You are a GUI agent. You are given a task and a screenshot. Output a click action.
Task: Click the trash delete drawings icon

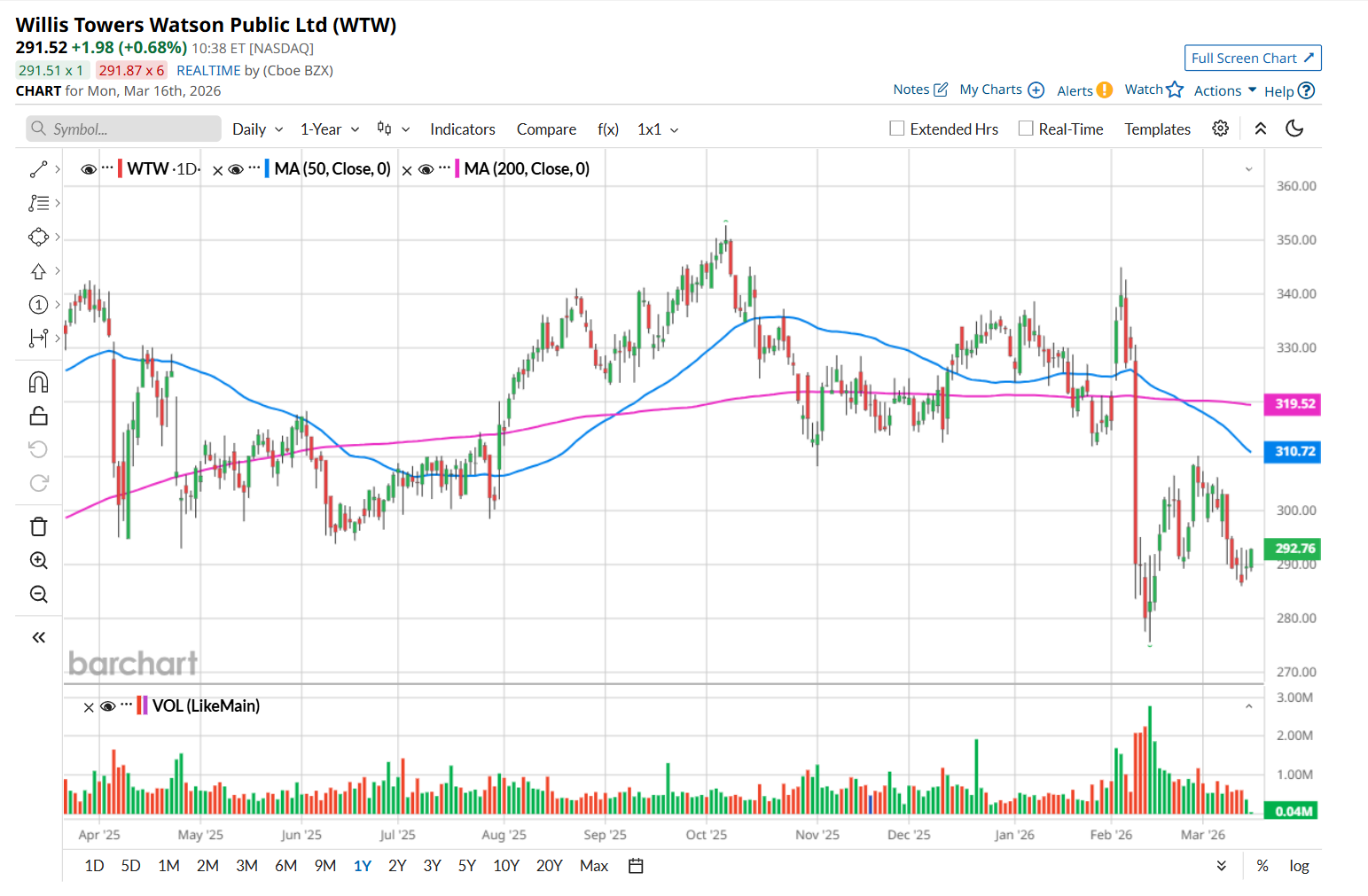click(x=38, y=526)
